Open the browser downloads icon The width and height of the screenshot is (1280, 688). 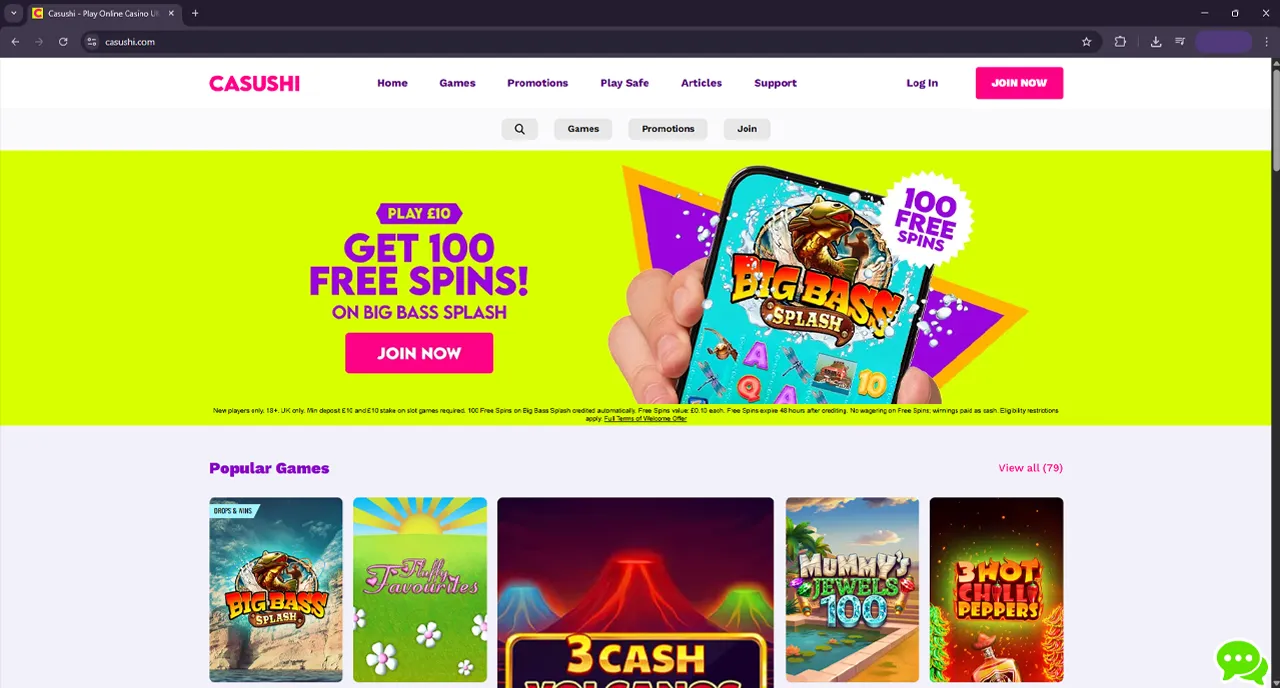tap(1156, 42)
